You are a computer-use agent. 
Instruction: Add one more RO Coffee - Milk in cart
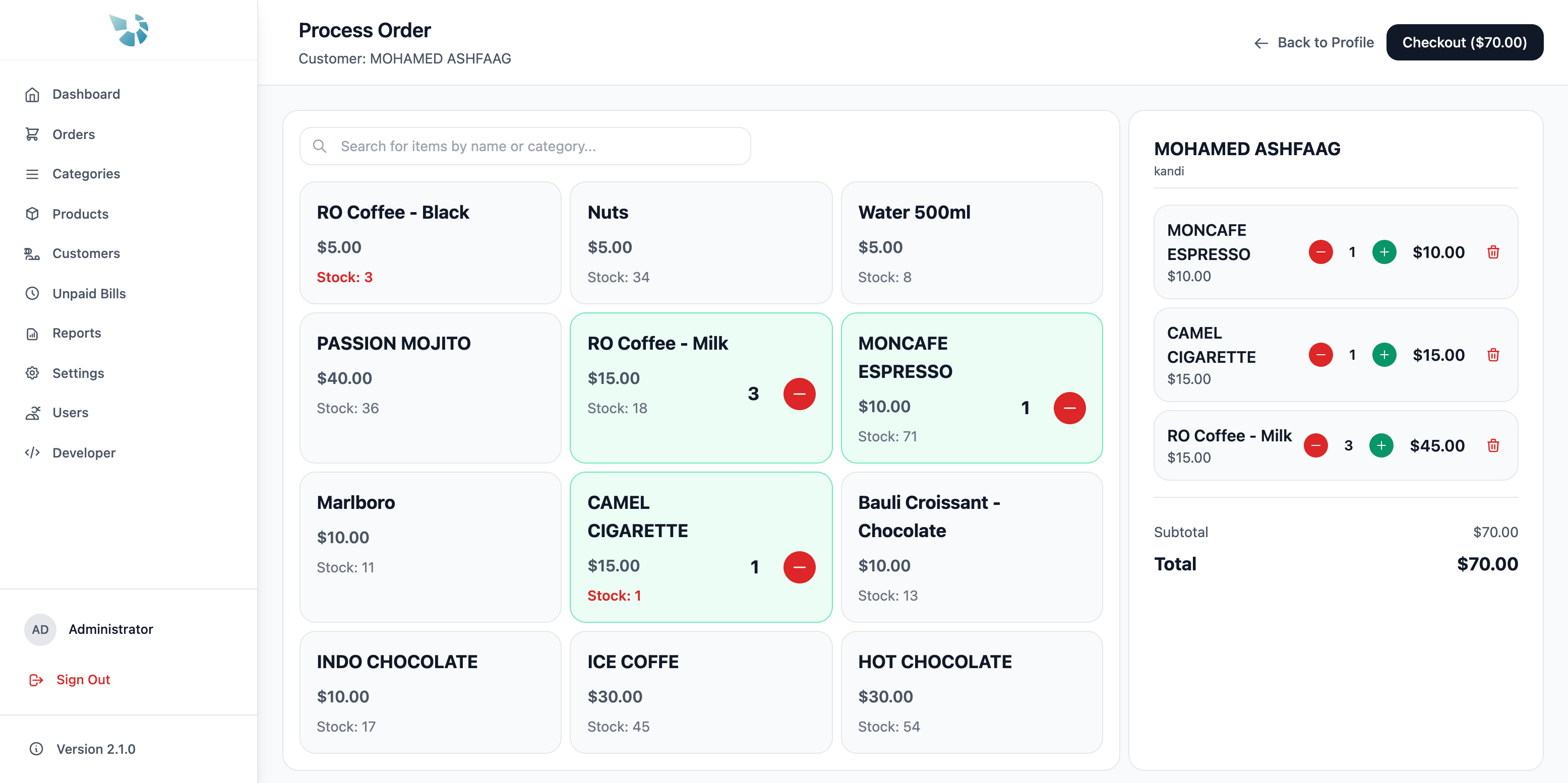[x=1380, y=445]
